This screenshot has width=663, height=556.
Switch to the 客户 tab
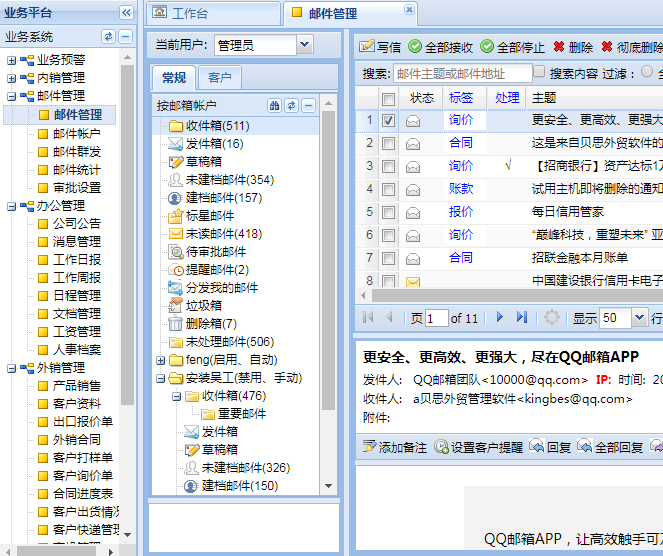point(219,78)
